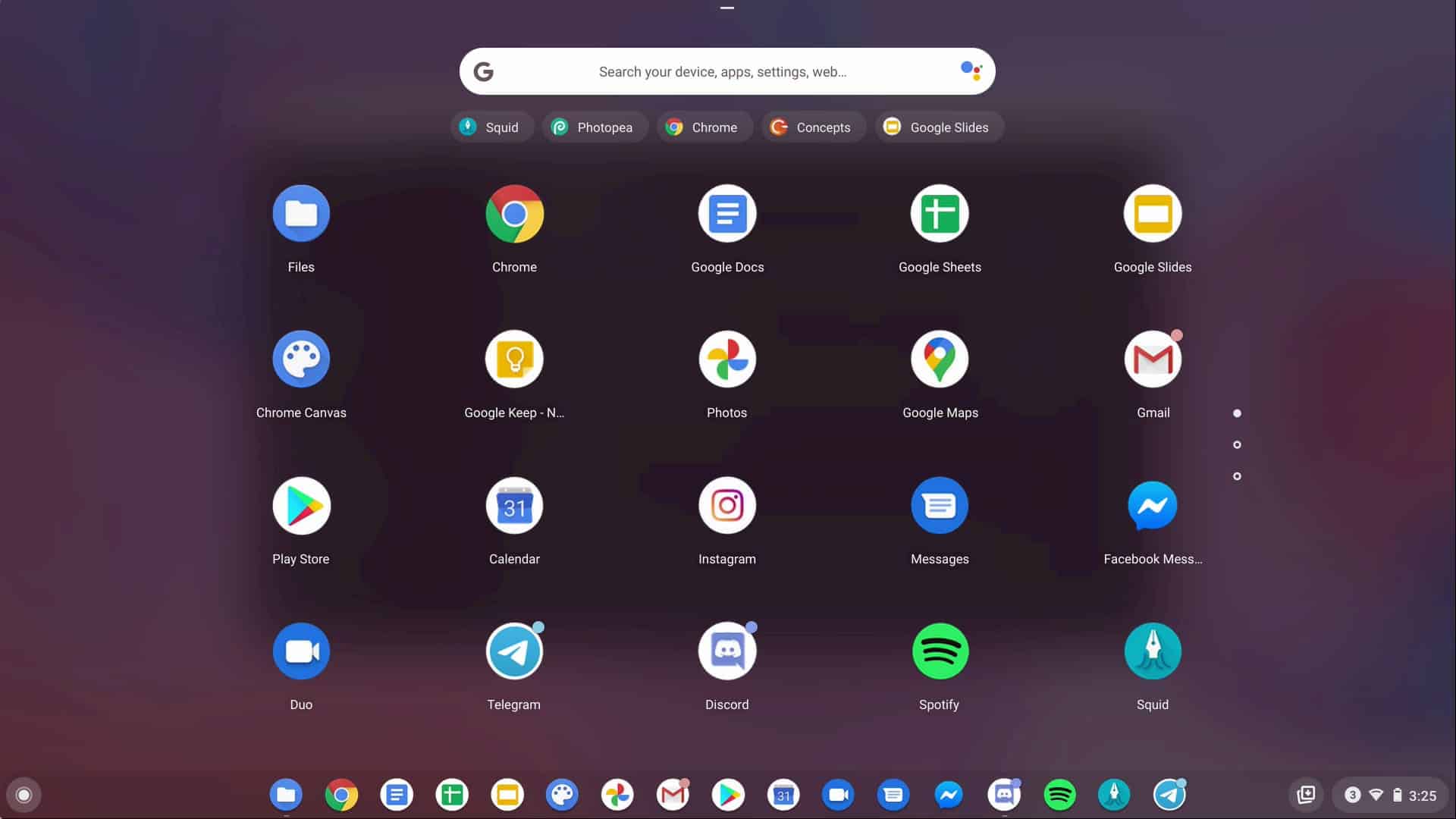Select the Photopea suggestion chip
The height and width of the screenshot is (819, 1456).
pos(595,127)
